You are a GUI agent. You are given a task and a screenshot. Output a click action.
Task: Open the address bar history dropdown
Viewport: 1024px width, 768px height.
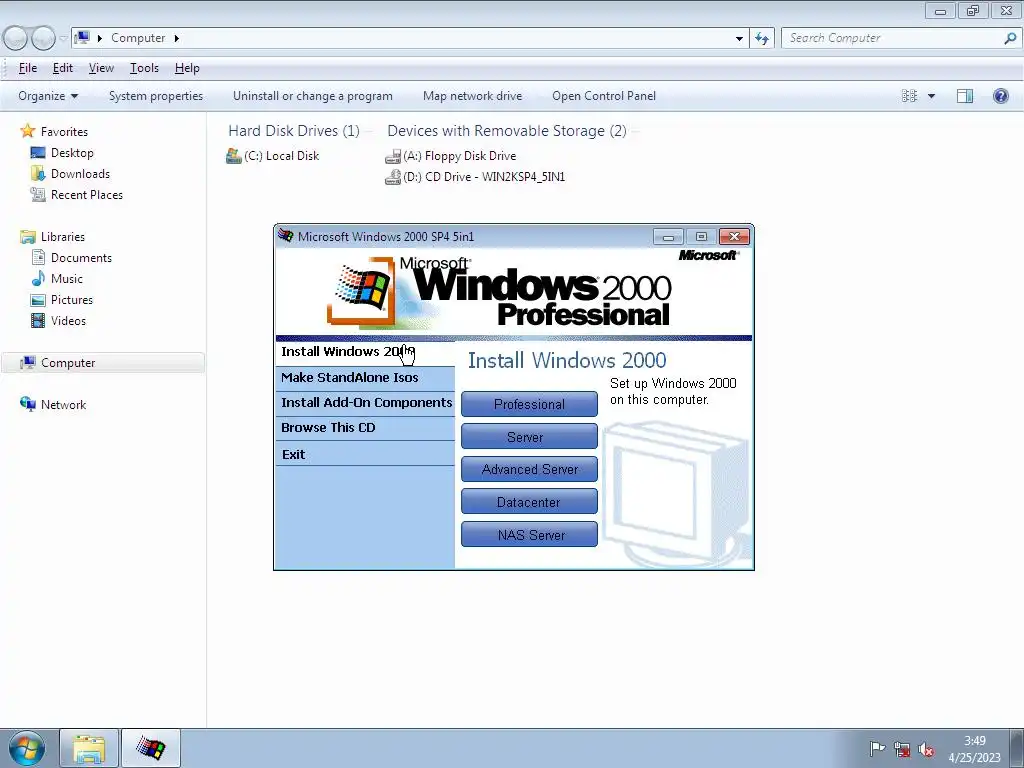[739, 39]
